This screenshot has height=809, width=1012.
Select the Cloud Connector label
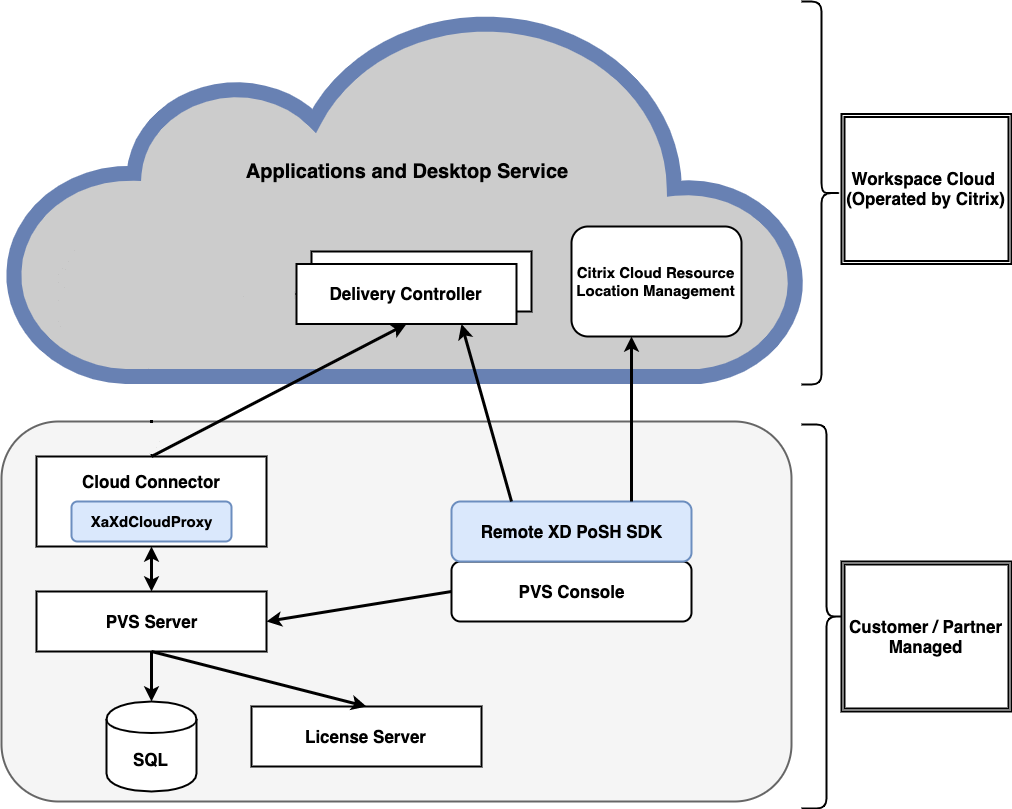point(151,482)
